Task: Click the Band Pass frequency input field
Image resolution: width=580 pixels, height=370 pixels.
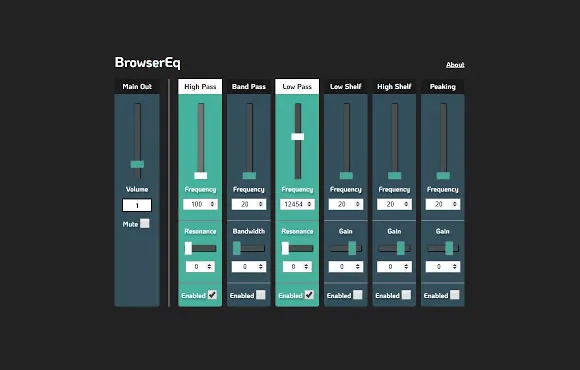Action: click(249, 204)
